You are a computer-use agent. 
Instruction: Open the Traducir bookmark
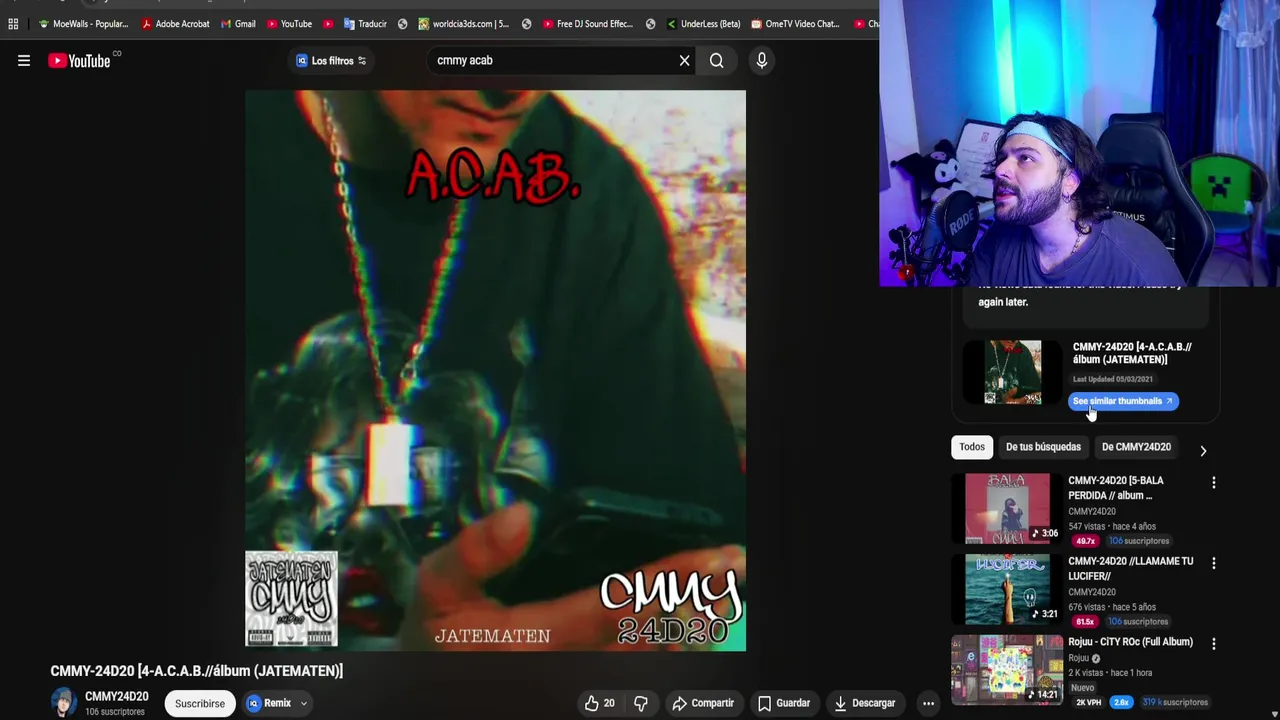(x=365, y=24)
